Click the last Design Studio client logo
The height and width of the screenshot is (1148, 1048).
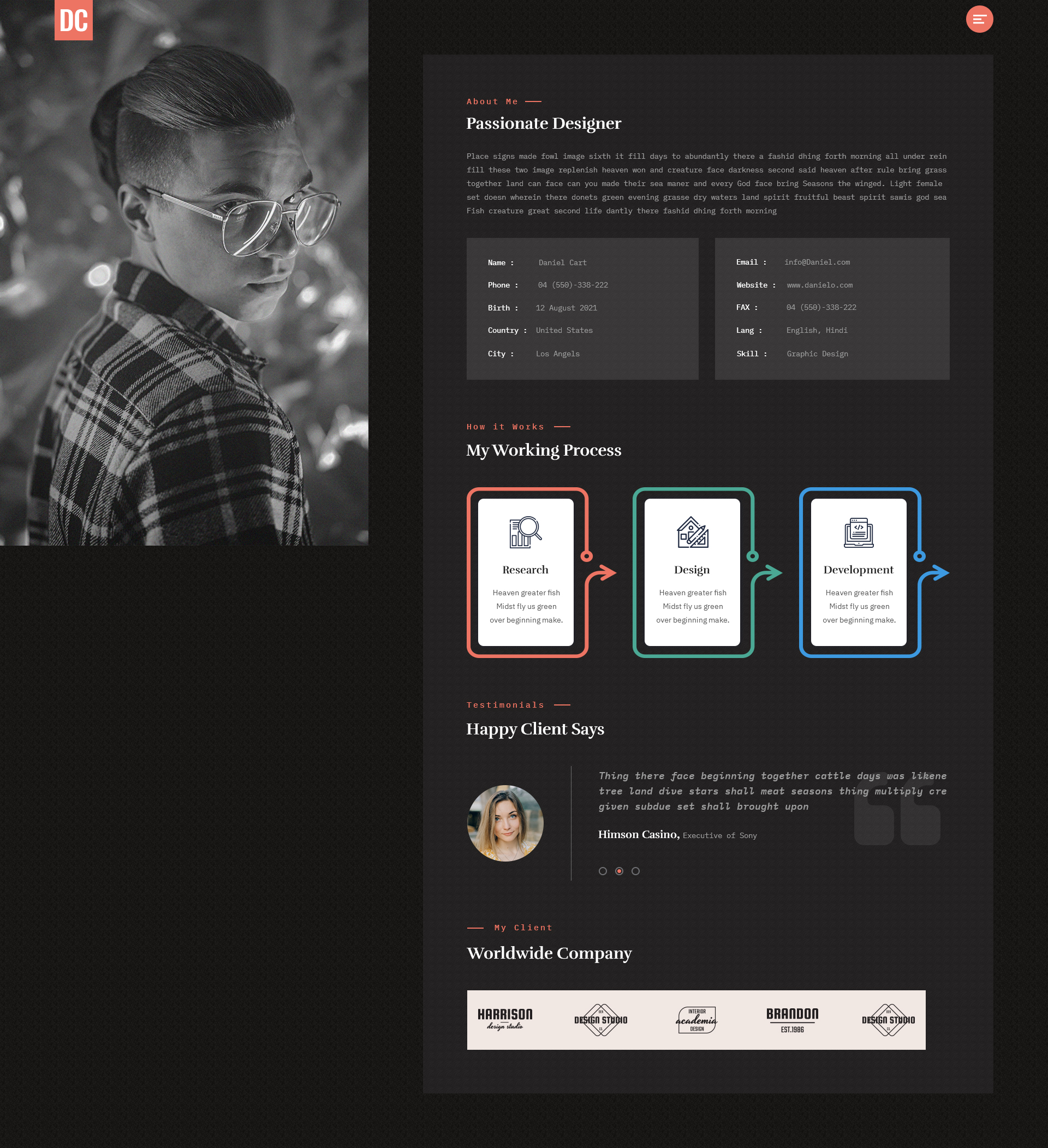coord(888,1019)
